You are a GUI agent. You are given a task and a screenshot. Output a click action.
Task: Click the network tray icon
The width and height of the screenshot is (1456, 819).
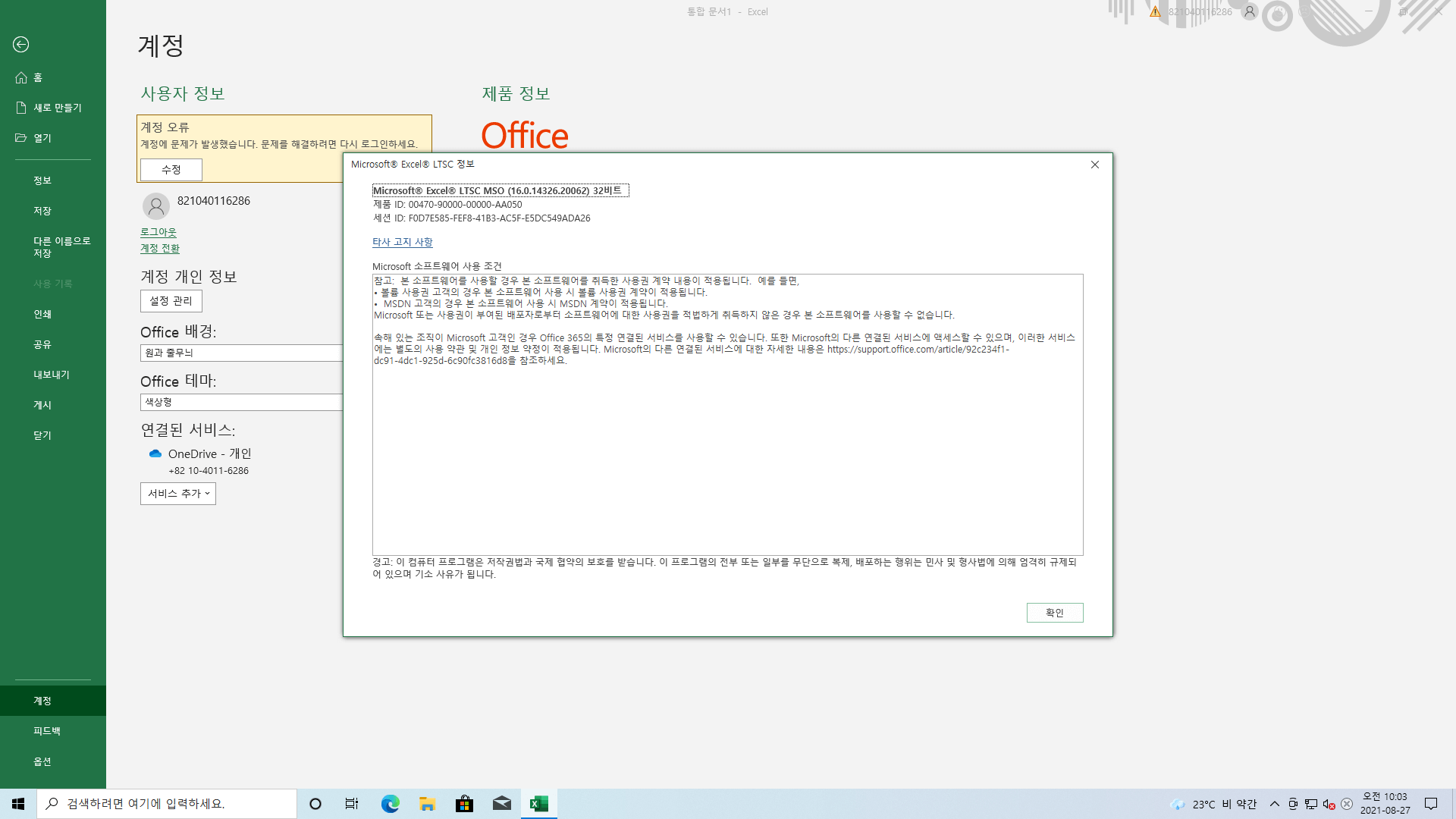click(1311, 804)
